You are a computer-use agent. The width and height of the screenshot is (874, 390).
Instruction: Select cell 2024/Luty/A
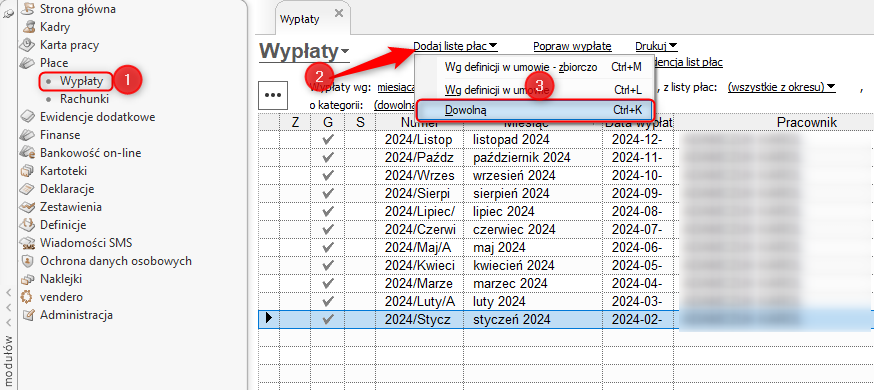click(420, 301)
